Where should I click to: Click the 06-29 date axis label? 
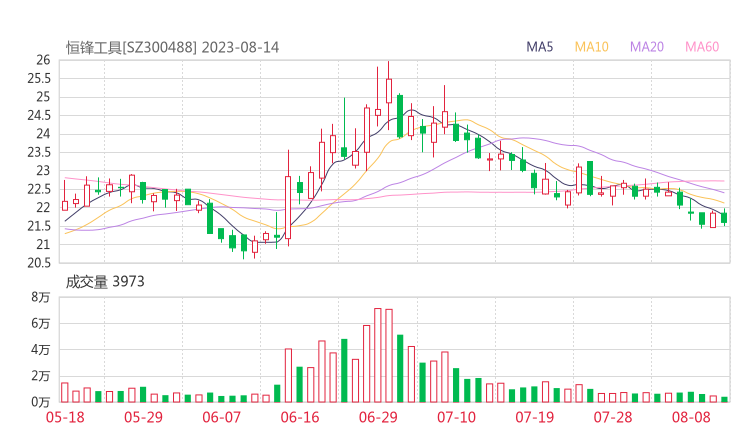(378, 417)
